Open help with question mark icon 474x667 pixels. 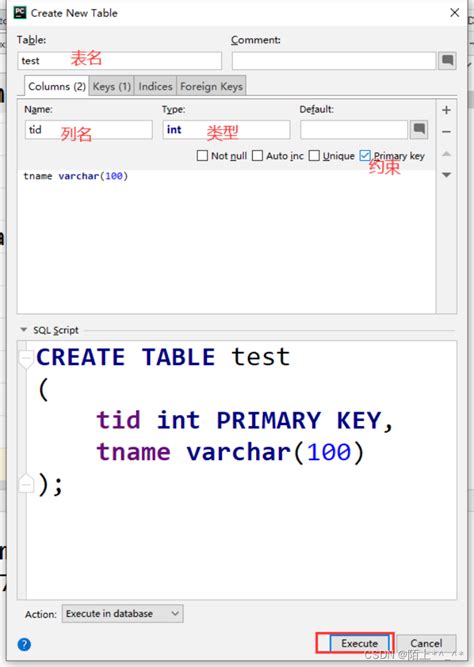pos(24,644)
